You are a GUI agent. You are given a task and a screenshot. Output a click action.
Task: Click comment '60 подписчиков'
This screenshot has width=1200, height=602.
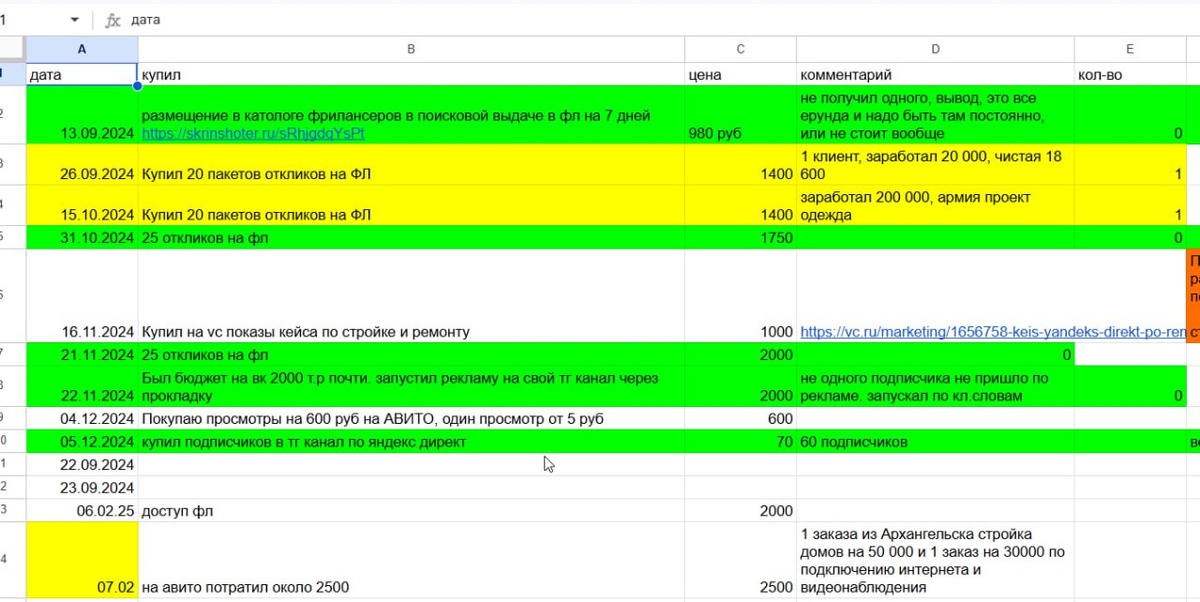pyautogui.click(x=935, y=441)
